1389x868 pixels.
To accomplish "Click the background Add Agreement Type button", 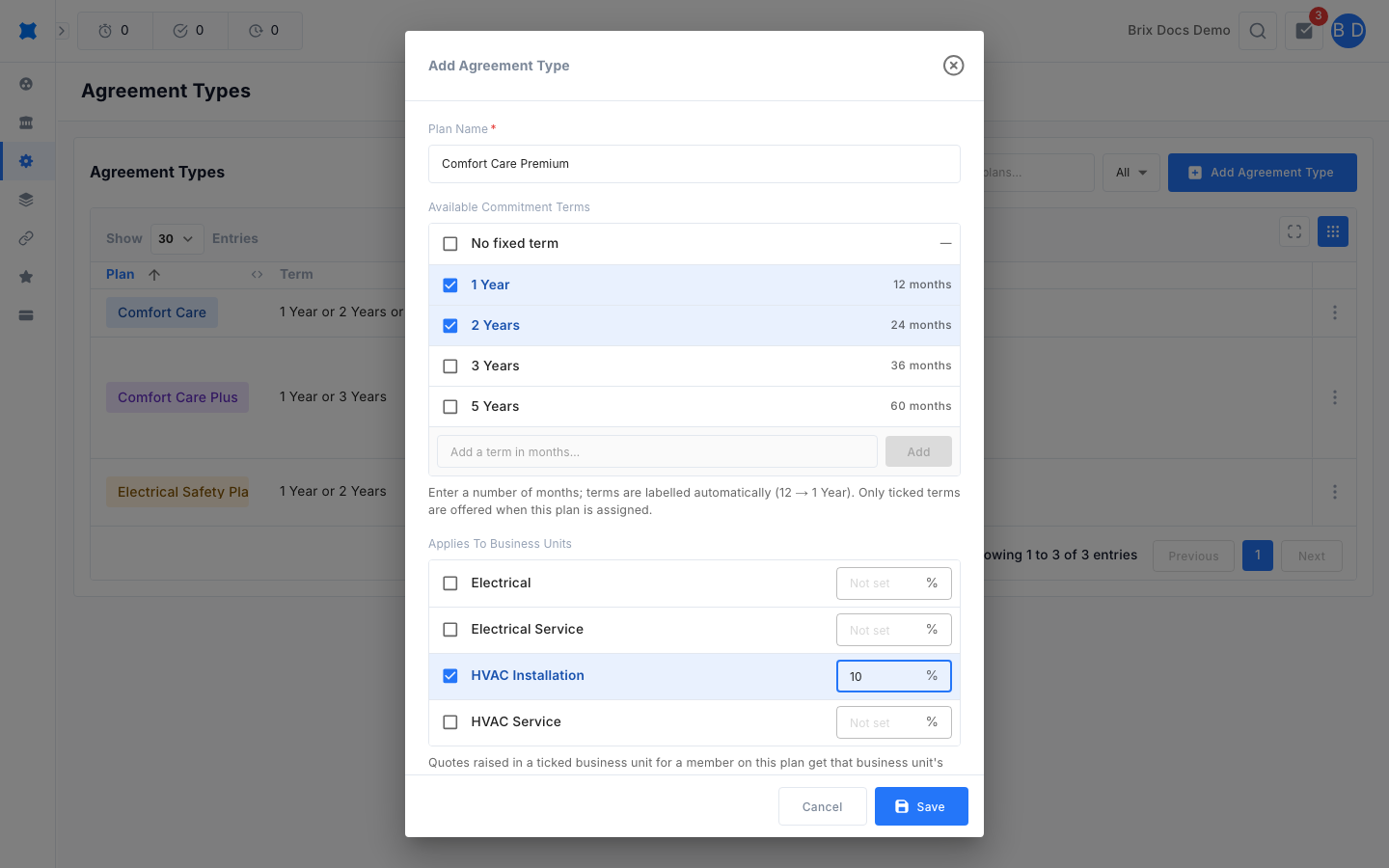I will 1263,173.
